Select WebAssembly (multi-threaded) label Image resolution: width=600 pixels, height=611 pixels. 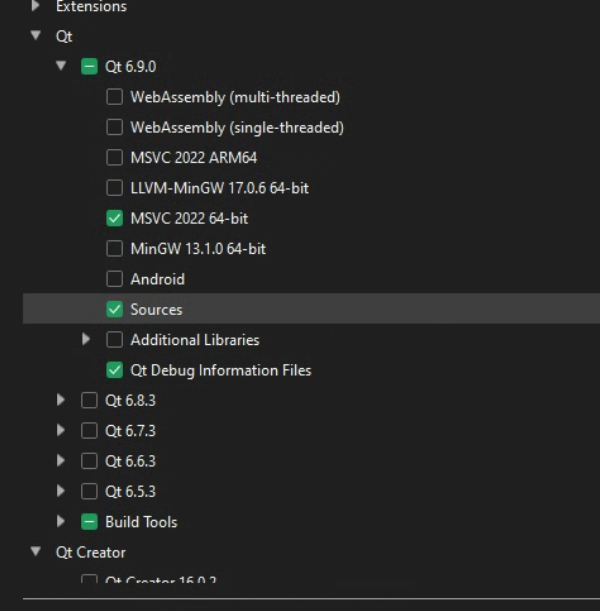point(235,97)
